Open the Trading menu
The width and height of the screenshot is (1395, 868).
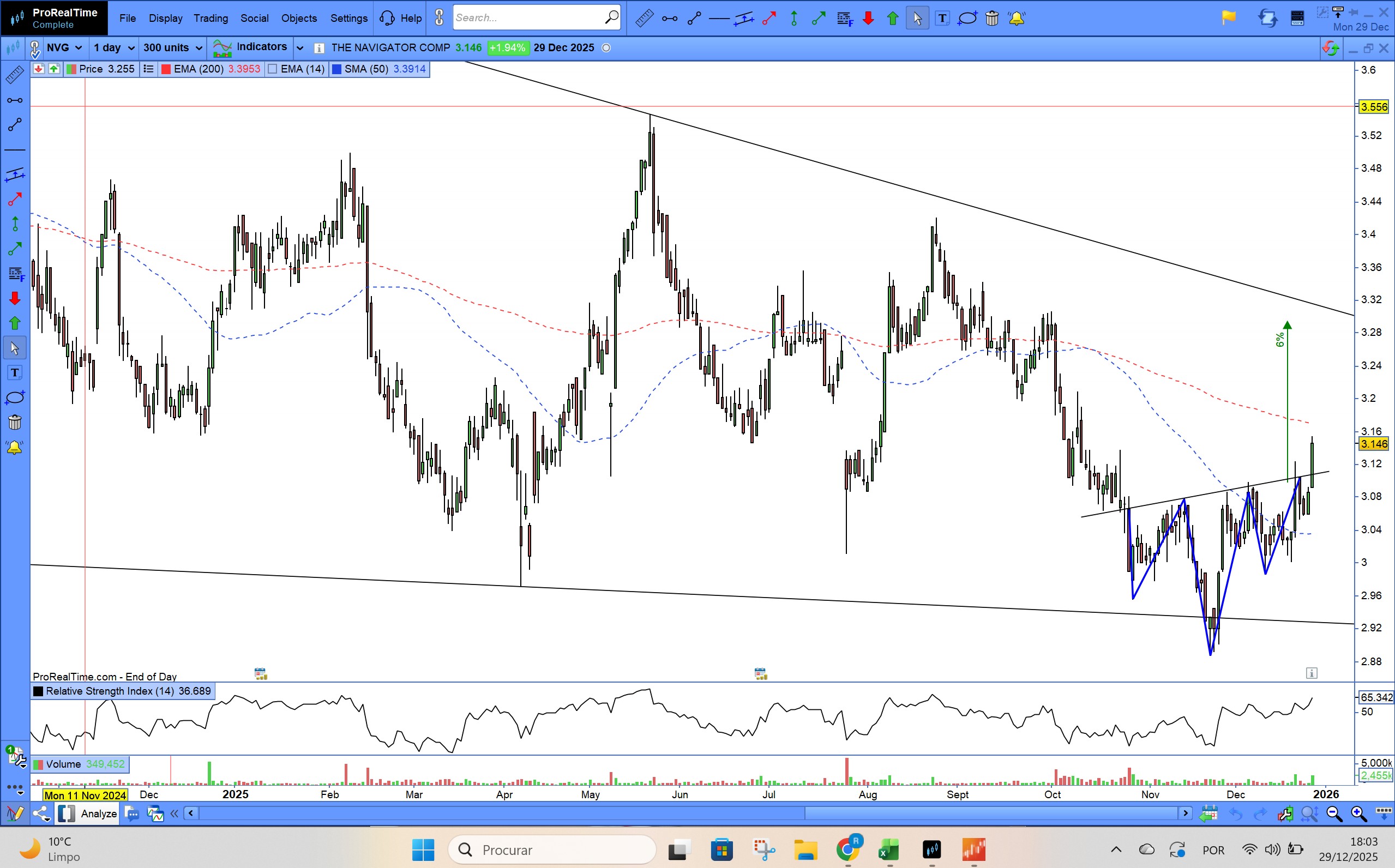211,19
